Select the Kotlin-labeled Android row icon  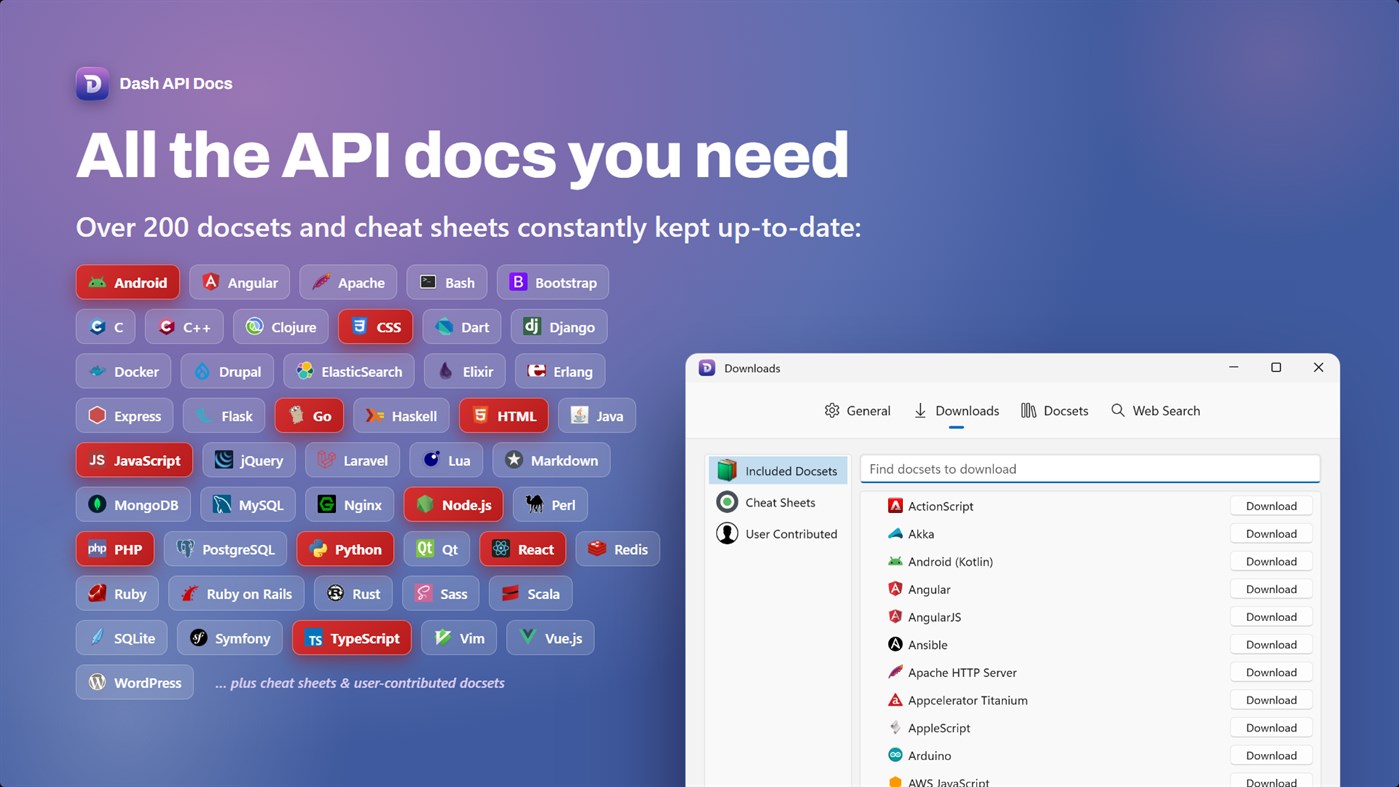tap(895, 562)
